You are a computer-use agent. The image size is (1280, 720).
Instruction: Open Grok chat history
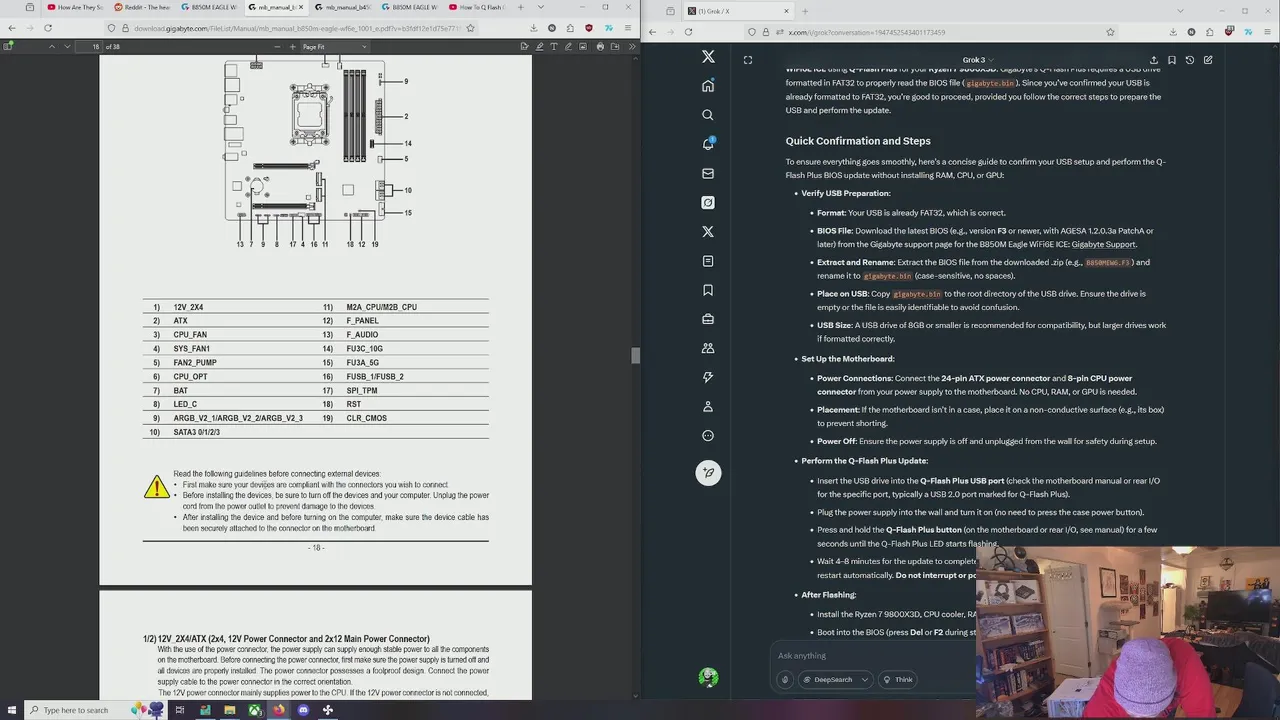point(1190,60)
